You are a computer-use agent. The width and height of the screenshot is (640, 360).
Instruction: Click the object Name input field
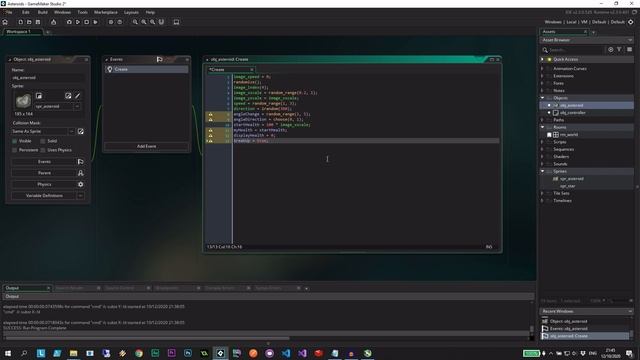click(48, 78)
